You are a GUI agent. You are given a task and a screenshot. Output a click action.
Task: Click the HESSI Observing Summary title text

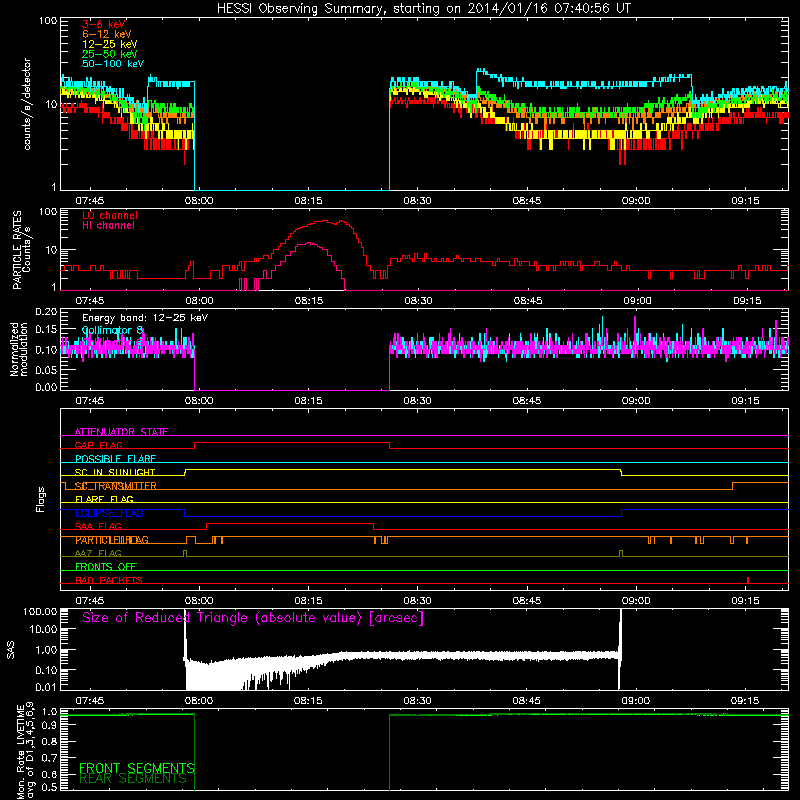coord(423,9)
